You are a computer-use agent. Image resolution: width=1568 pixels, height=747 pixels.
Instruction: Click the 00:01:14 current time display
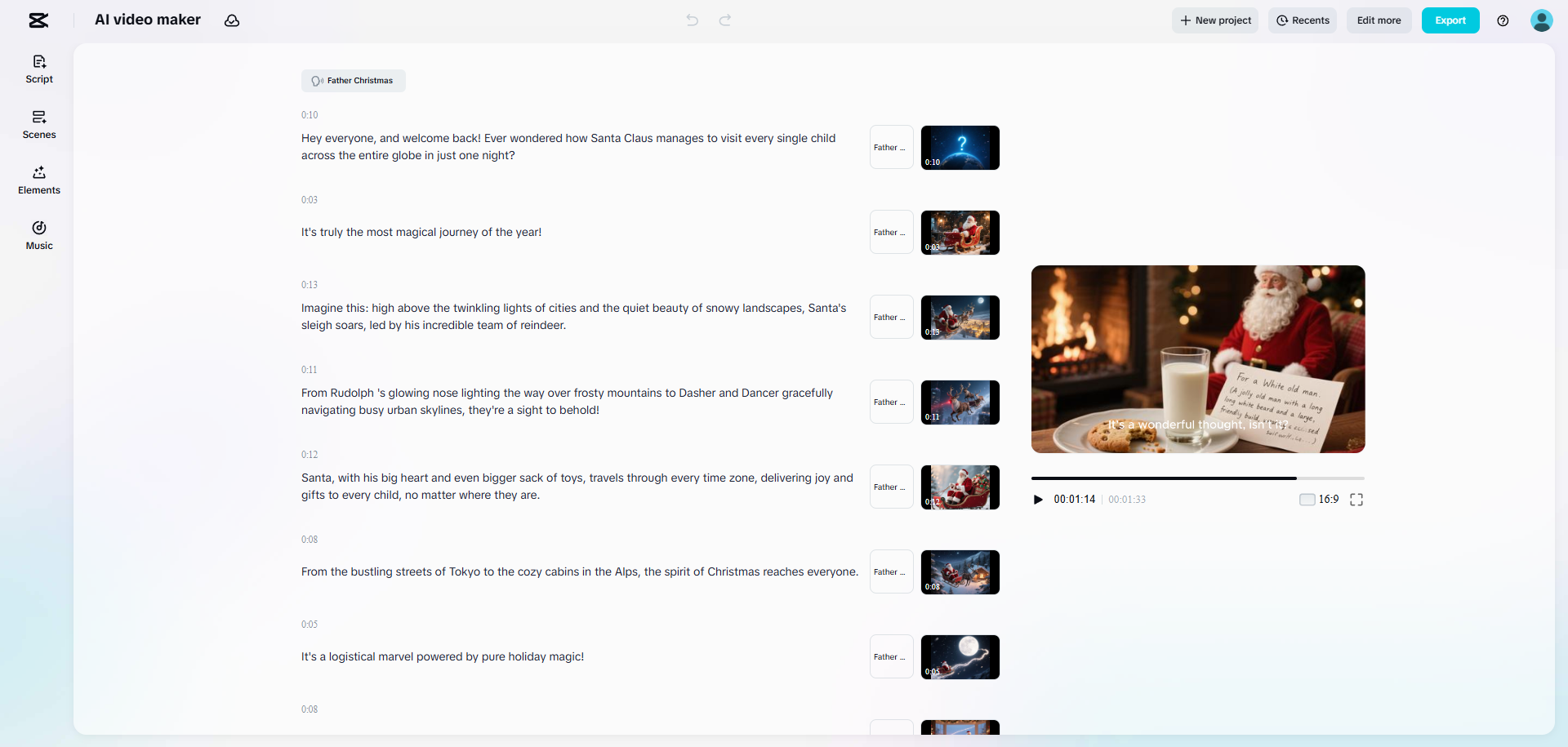click(1074, 500)
